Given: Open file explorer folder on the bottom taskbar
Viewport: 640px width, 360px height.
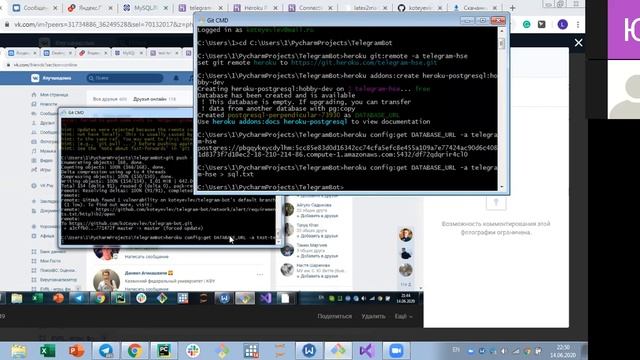Looking at the screenshot, I should click(18, 351).
